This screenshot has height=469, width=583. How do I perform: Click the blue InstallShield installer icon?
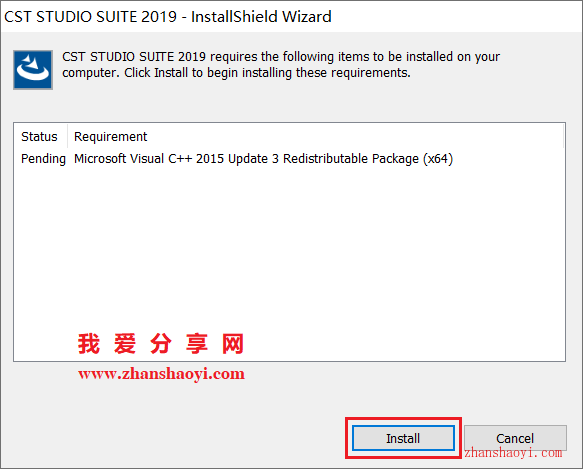pyautogui.click(x=33, y=70)
